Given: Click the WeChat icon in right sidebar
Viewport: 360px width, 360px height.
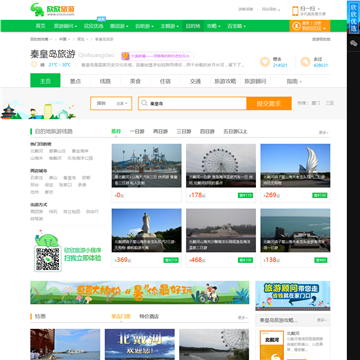Looking at the screenshot, I should (353, 43).
